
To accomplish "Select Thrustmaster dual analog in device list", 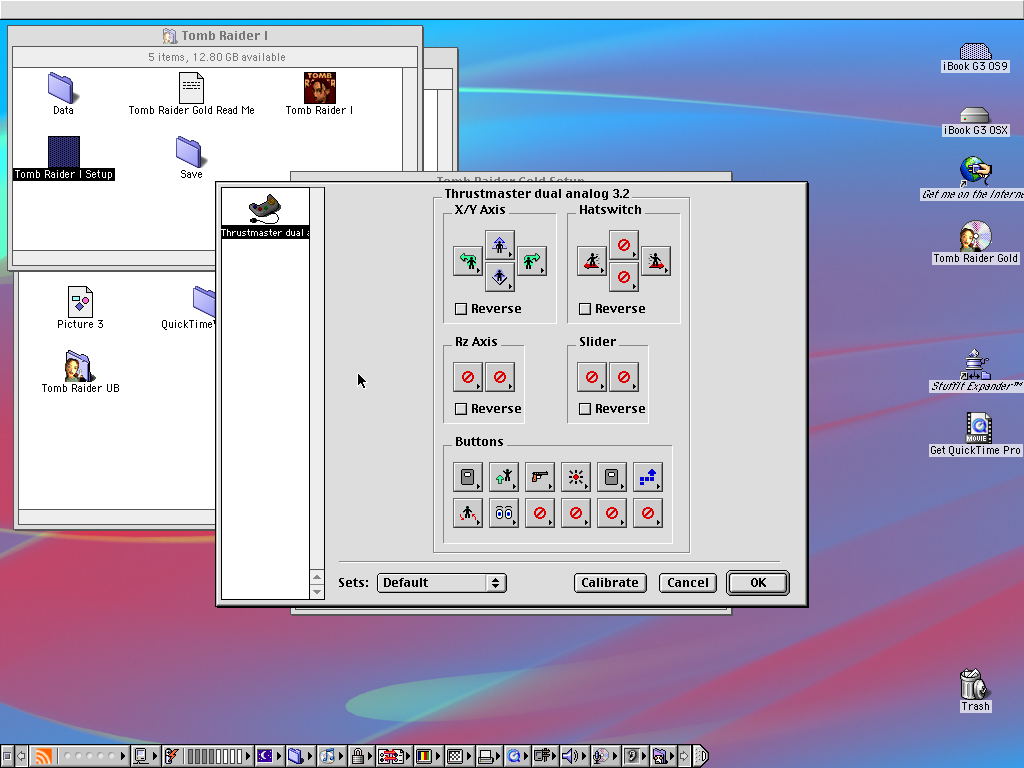I will coord(265,217).
